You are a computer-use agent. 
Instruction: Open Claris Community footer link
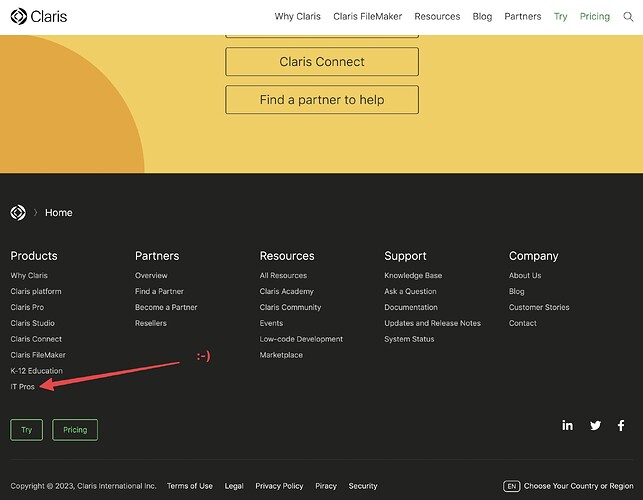tap(290, 307)
